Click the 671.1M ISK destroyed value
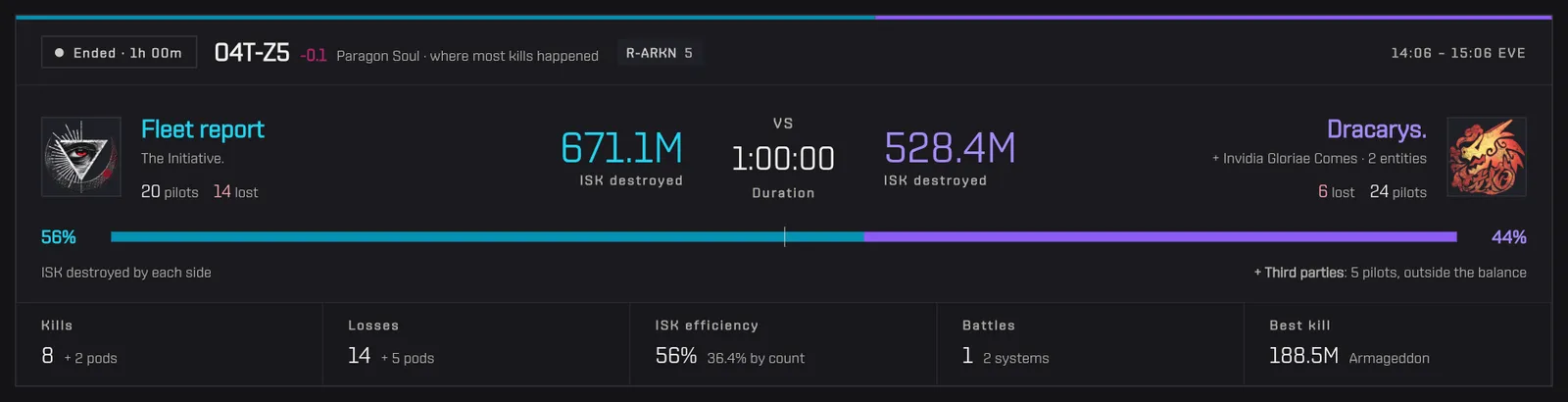 [x=621, y=149]
